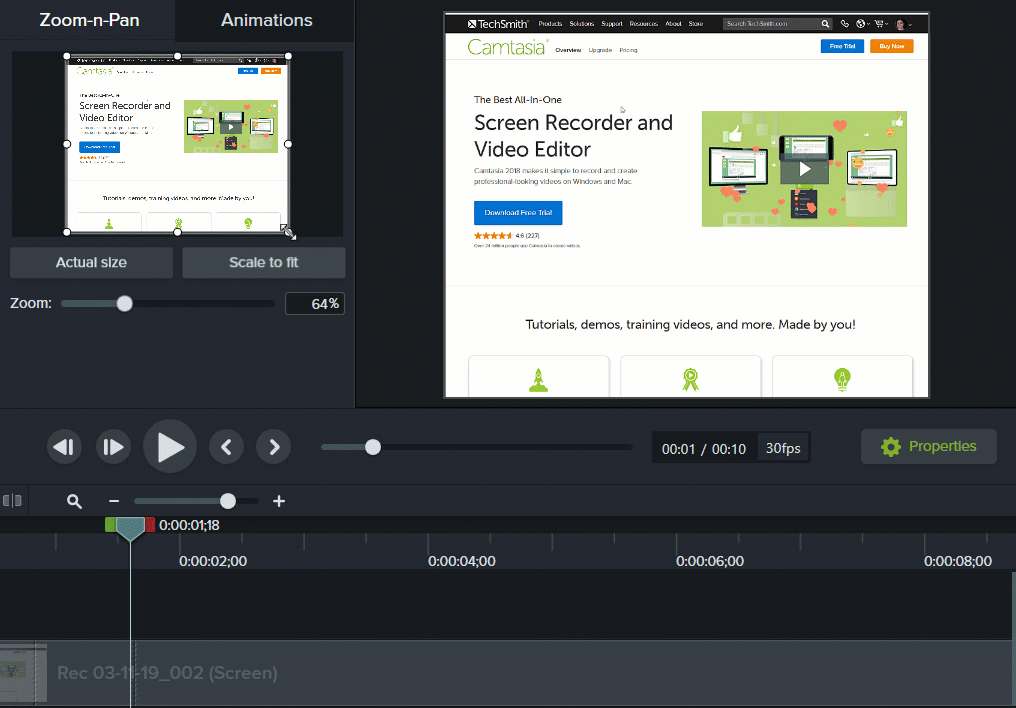Open the Store menu in the preview
The width and height of the screenshot is (1016, 708).
pos(696,24)
